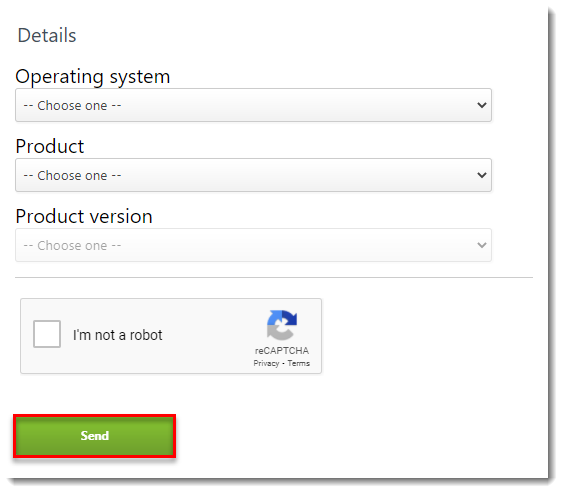Click the Product version dropdown chevron arrow
The width and height of the screenshot is (563, 493).
pyautogui.click(x=481, y=245)
